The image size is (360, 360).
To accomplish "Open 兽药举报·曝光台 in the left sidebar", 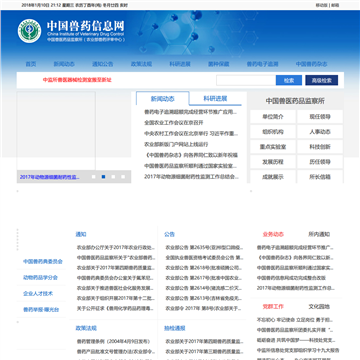I will click(x=41, y=310).
